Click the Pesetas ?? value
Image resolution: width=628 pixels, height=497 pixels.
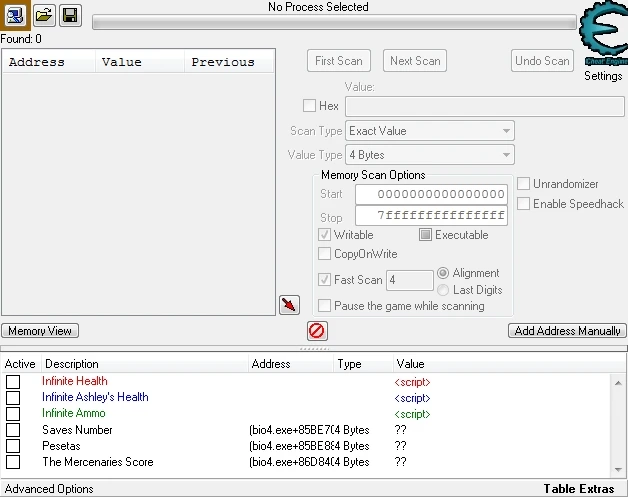tap(401, 446)
